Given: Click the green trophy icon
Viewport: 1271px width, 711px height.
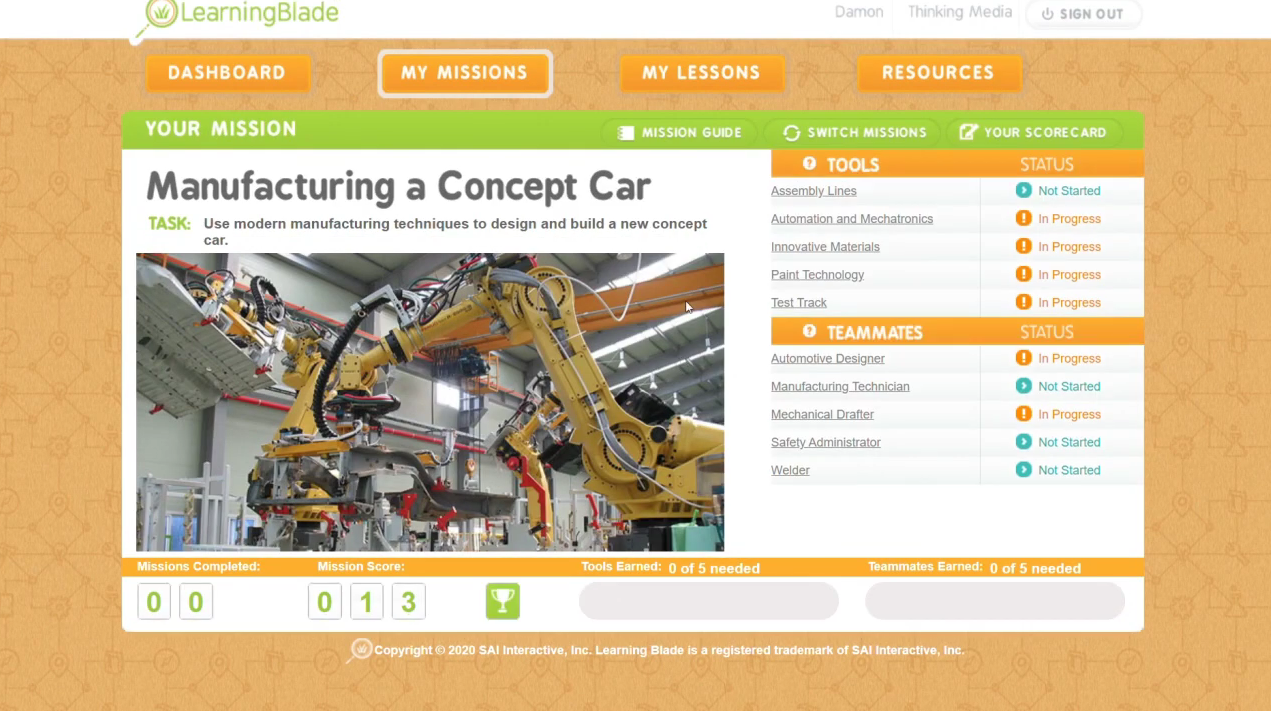Looking at the screenshot, I should tap(503, 601).
